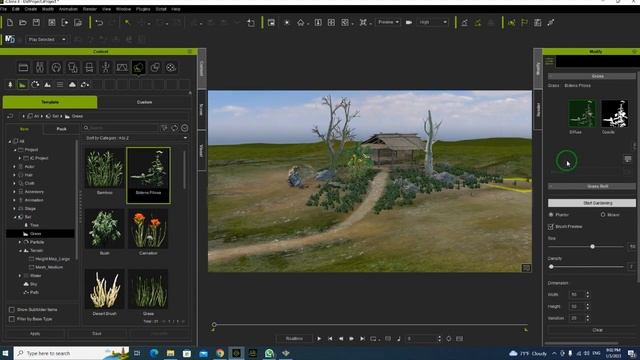Viewport: 640px width, 360px height.
Task: Click the Particle sub-category icon
Action: [35, 84]
